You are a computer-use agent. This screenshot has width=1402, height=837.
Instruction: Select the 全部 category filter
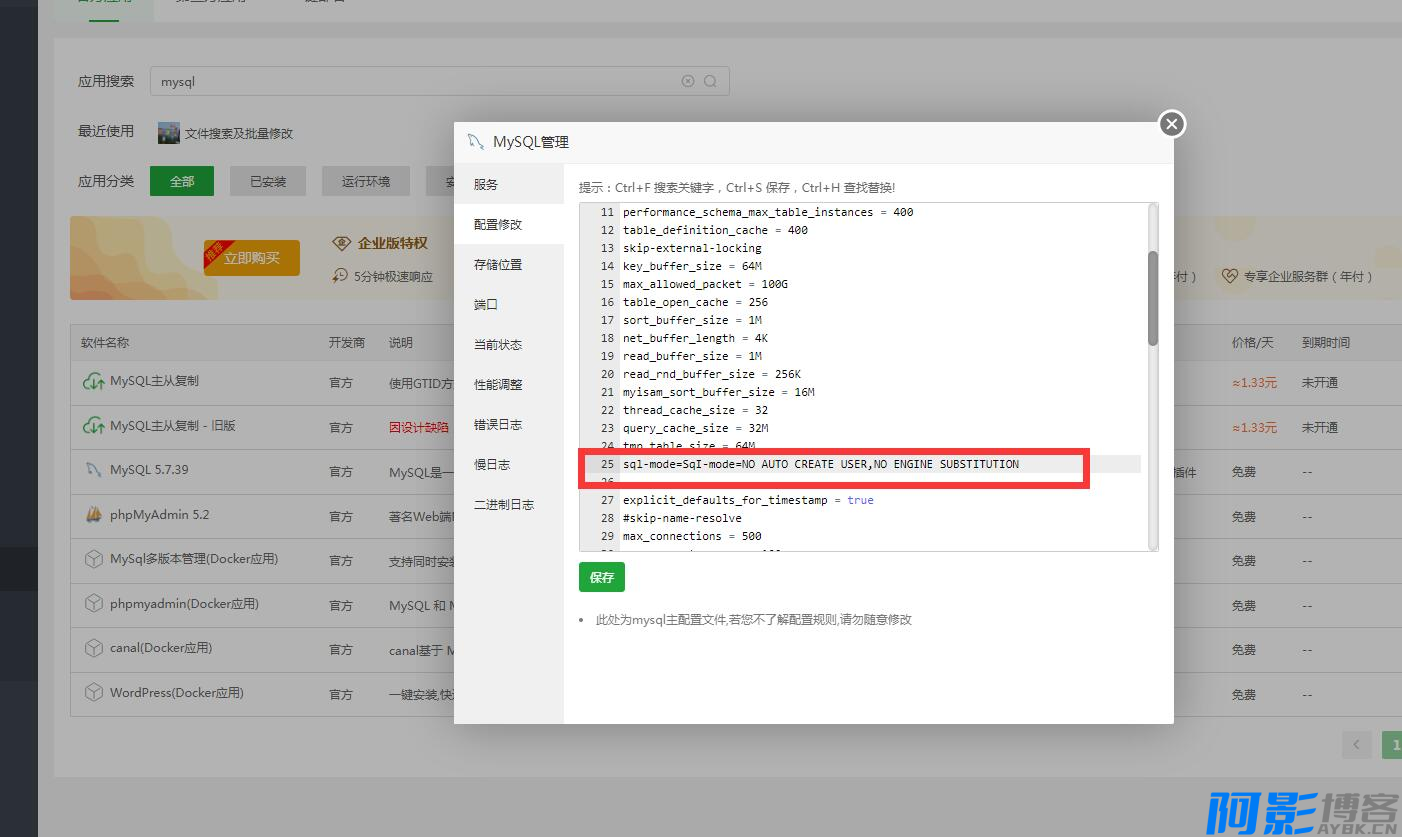182,181
